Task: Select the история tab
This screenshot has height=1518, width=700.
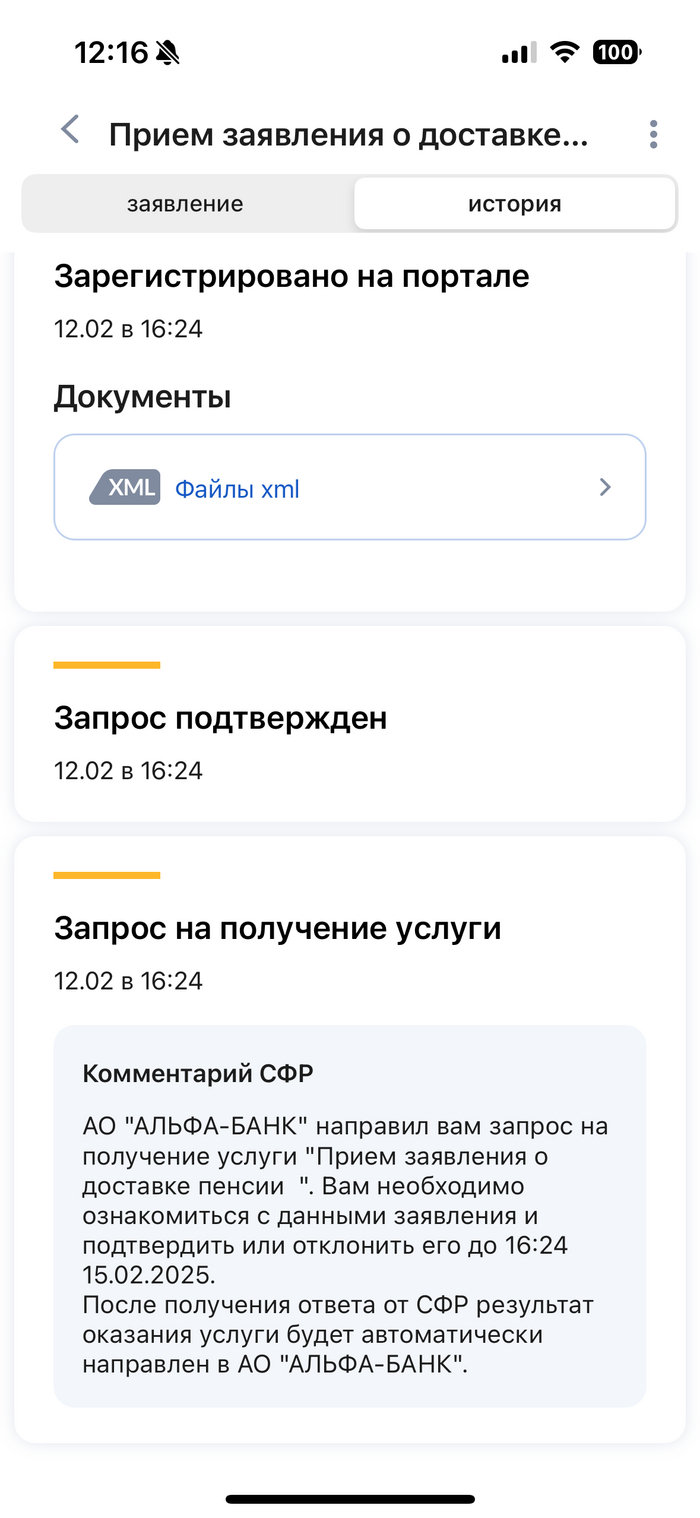Action: pyautogui.click(x=515, y=204)
